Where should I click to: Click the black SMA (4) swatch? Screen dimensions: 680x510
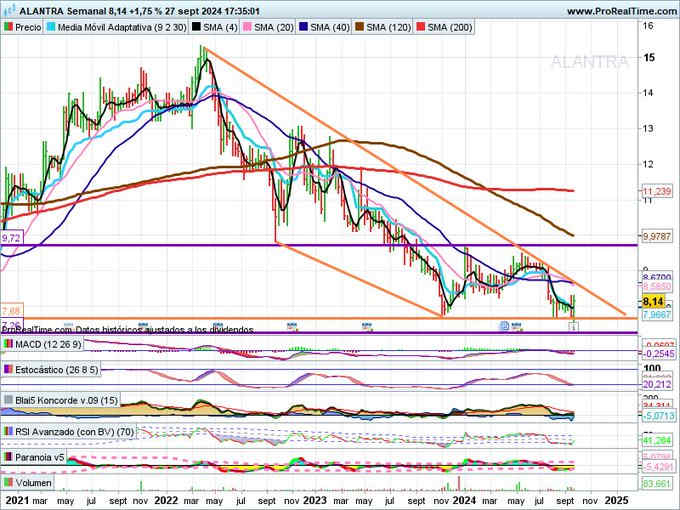click(196, 27)
